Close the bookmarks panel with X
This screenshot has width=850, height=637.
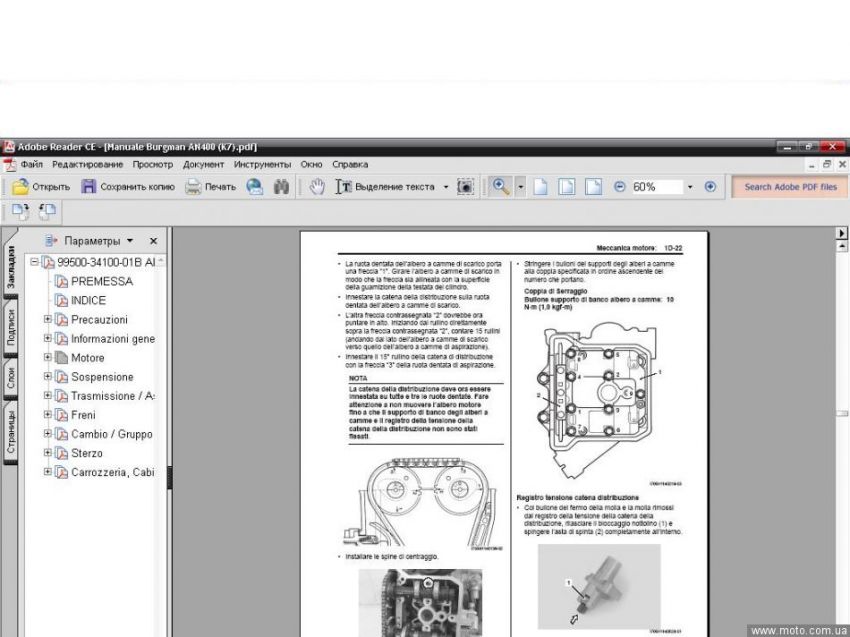click(x=153, y=241)
